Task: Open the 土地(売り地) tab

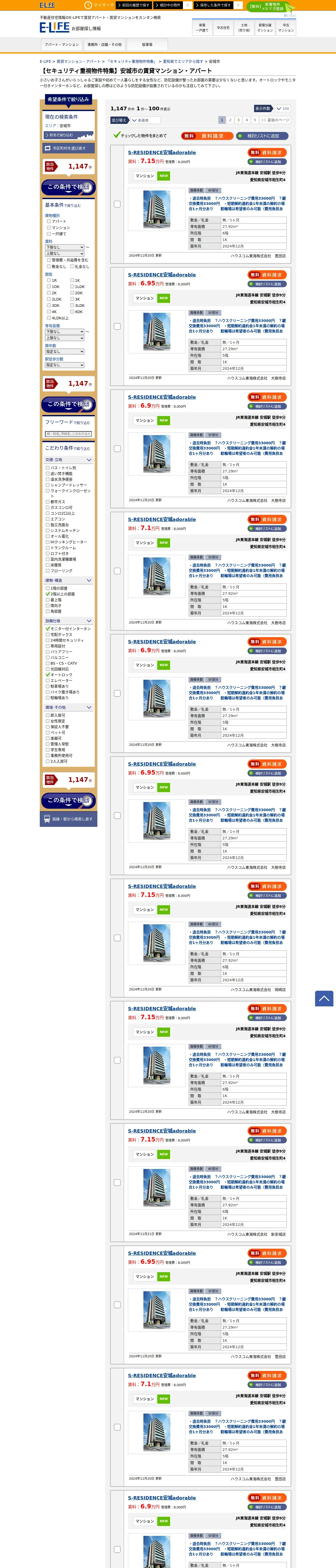Action: pos(244,27)
